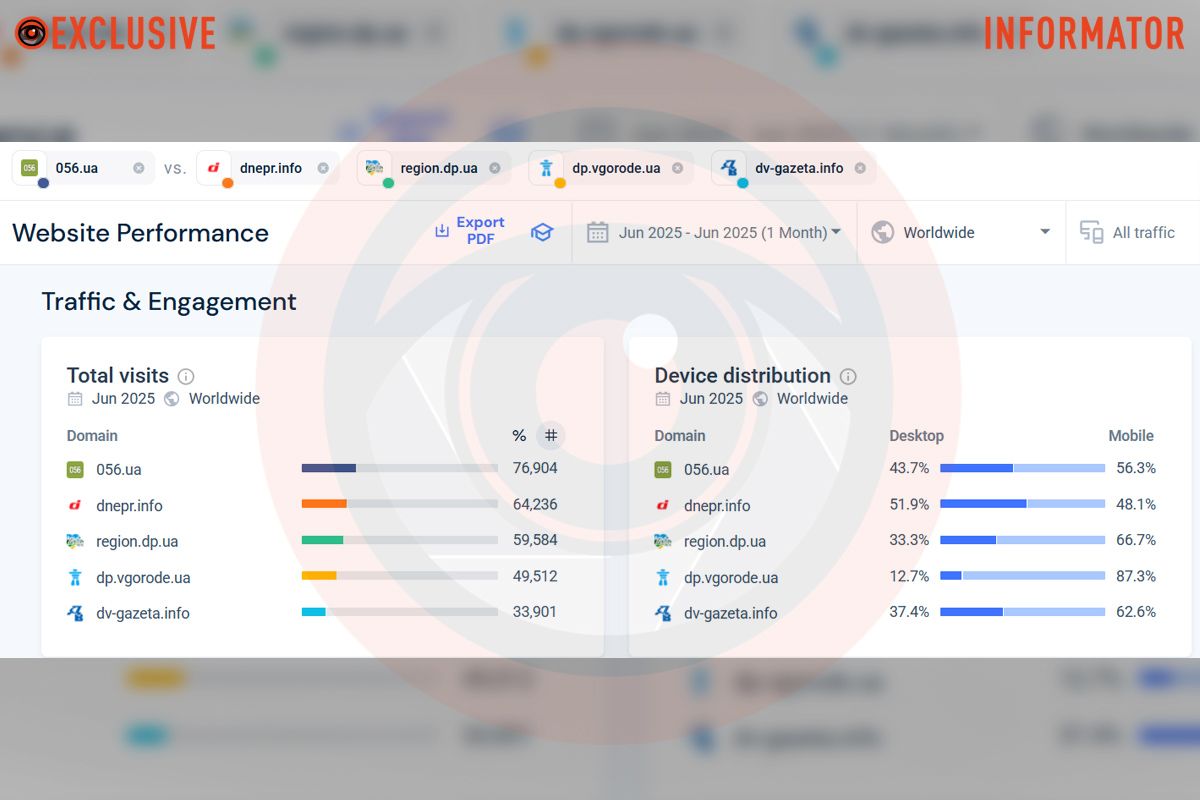Switch Total visits to number view
The width and height of the screenshot is (1200, 800).
click(550, 435)
